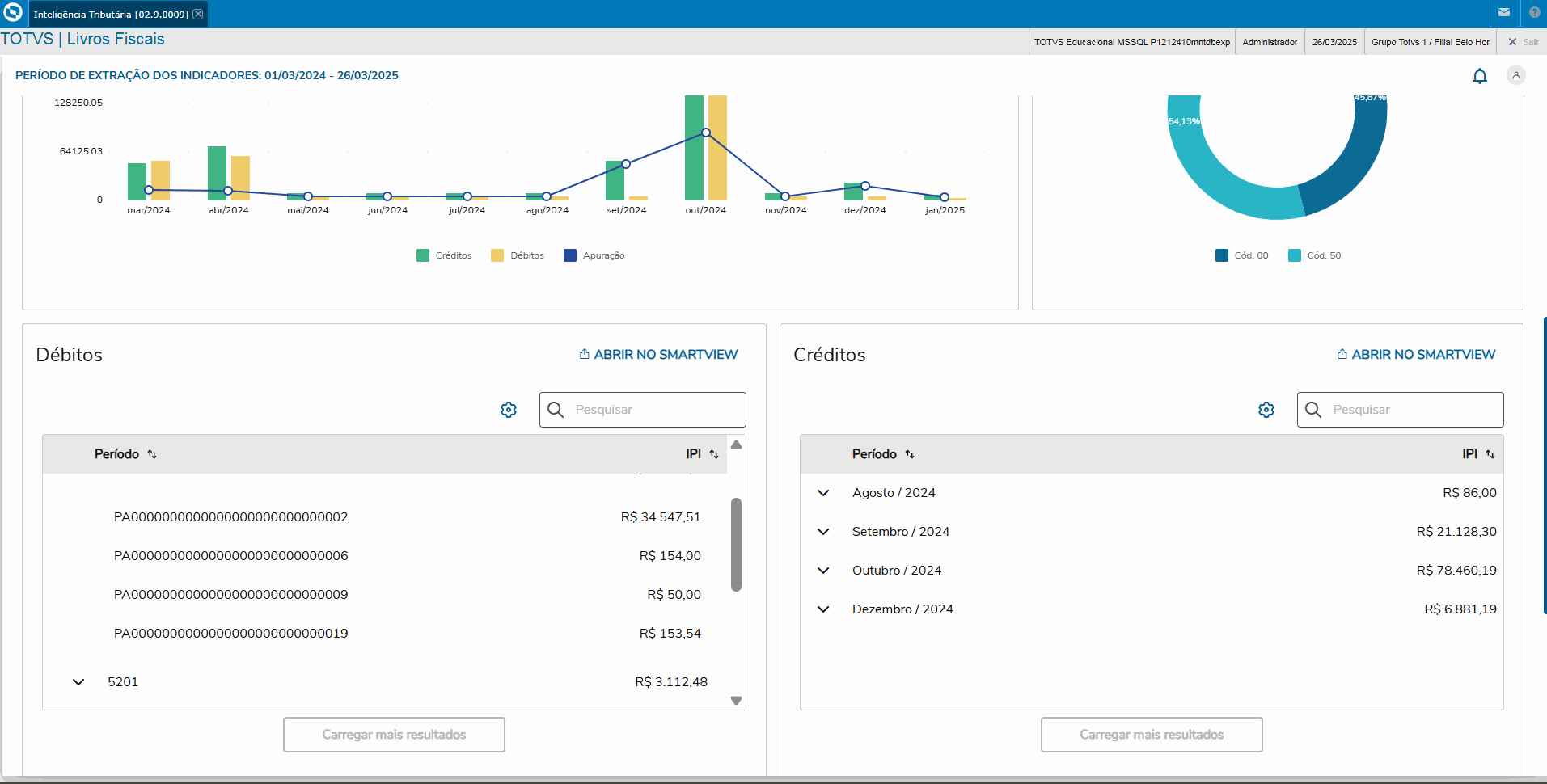The height and width of the screenshot is (784, 1547).
Task: Click value R$ 78.460,19
Action: click(1456, 571)
